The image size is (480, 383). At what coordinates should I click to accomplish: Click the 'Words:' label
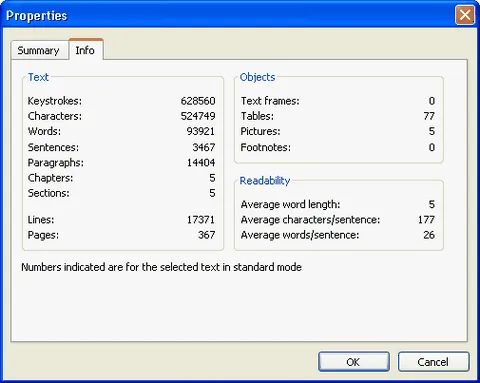(44, 131)
